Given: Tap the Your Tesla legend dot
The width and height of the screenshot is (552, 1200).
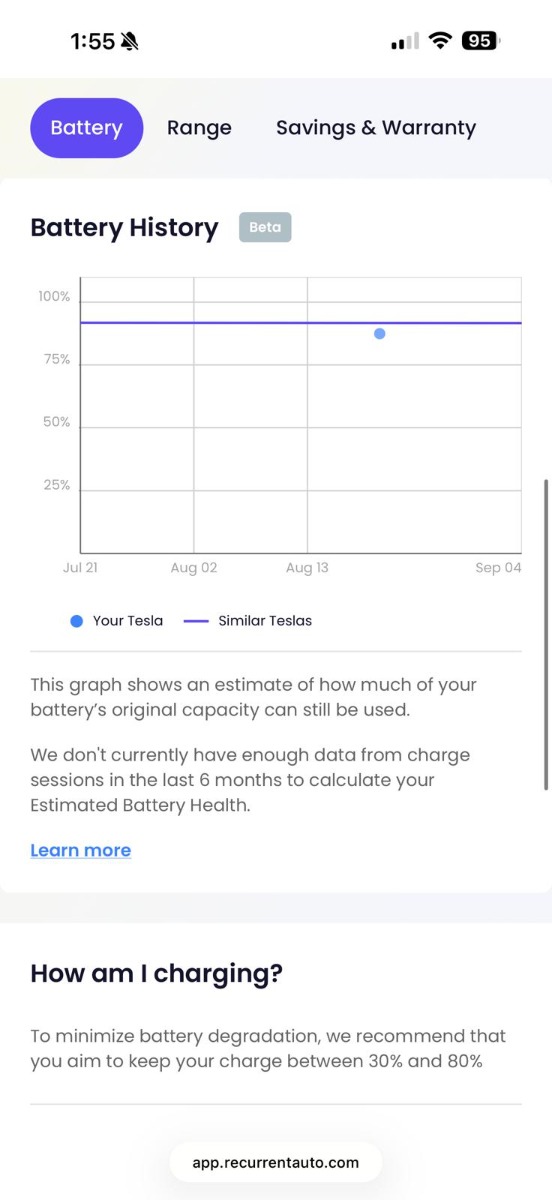Looking at the screenshot, I should [76, 621].
